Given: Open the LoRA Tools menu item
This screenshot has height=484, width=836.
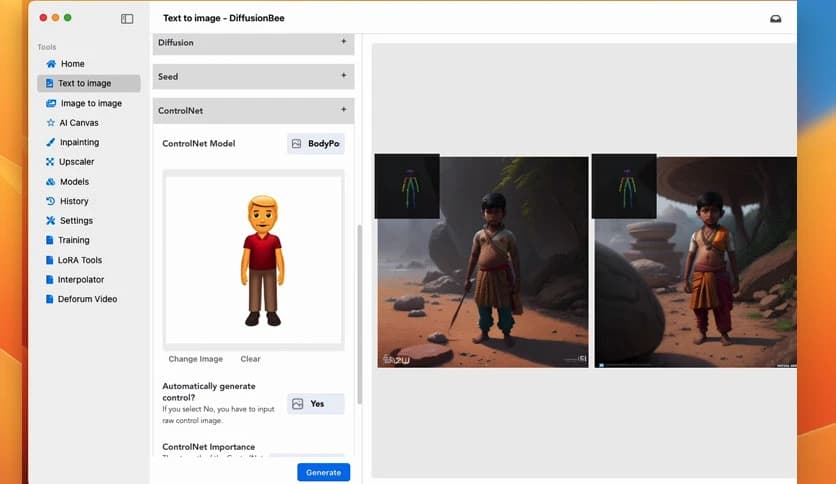Looking at the screenshot, I should point(79,260).
